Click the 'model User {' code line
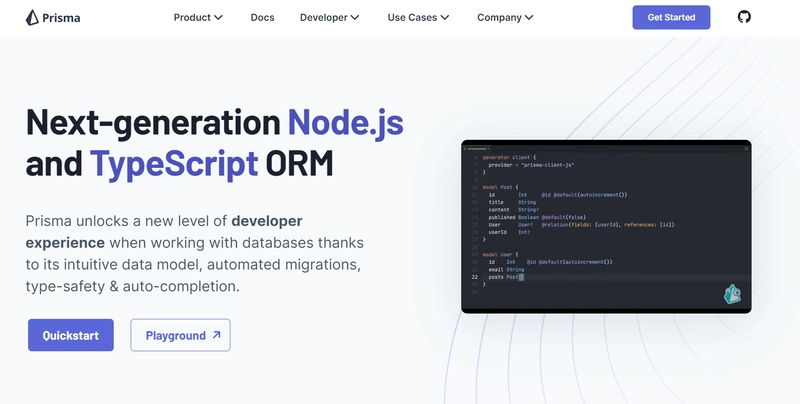800x404 pixels. pyautogui.click(x=500, y=254)
